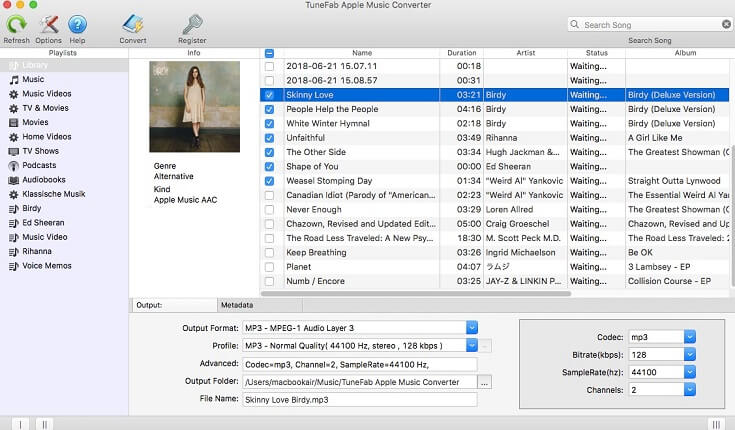The height and width of the screenshot is (430, 735).
Task: Select the TV Shows screen icon
Action: click(14, 151)
